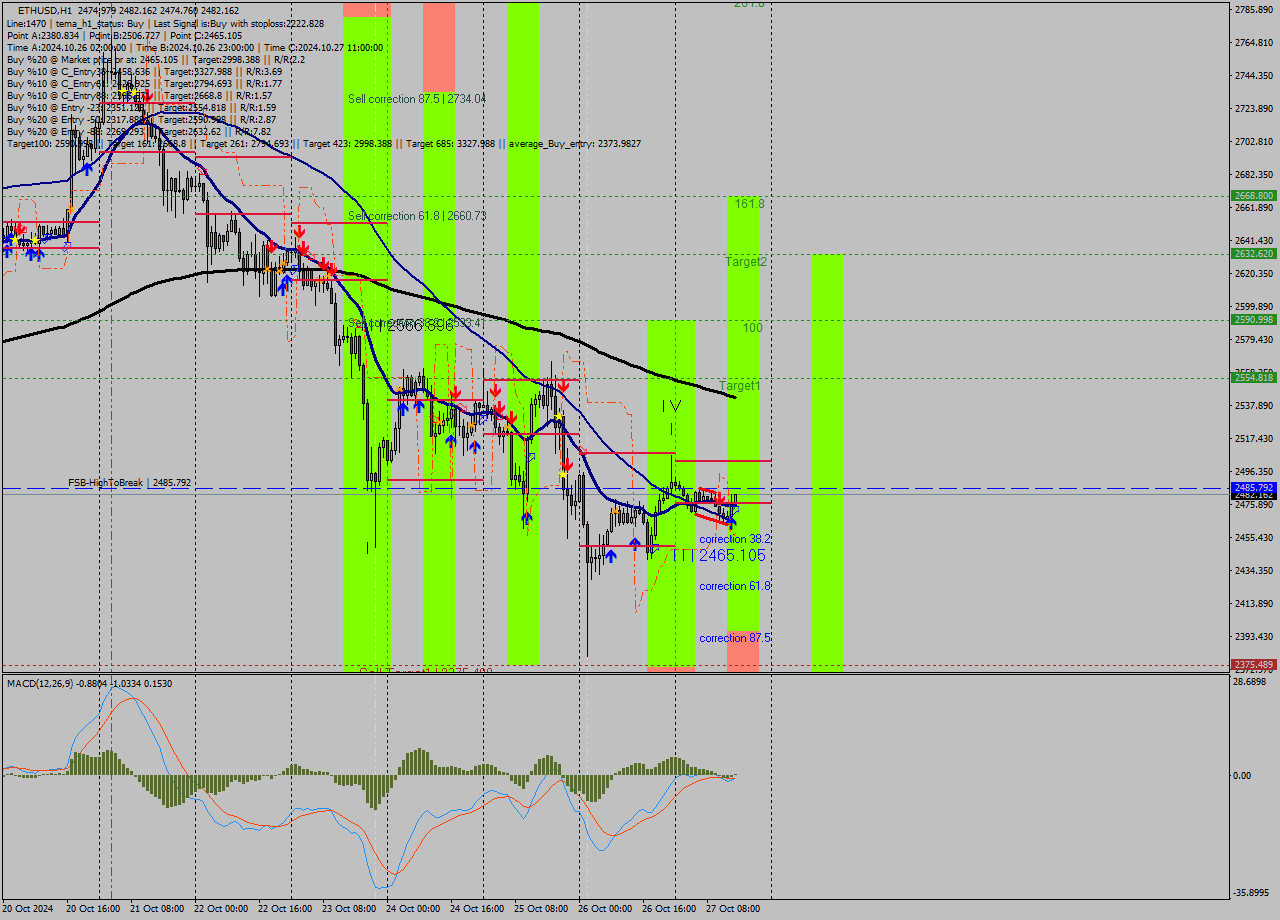The height and width of the screenshot is (920, 1280).
Task: Click the 'correction 61.8' label
Action: point(734,586)
